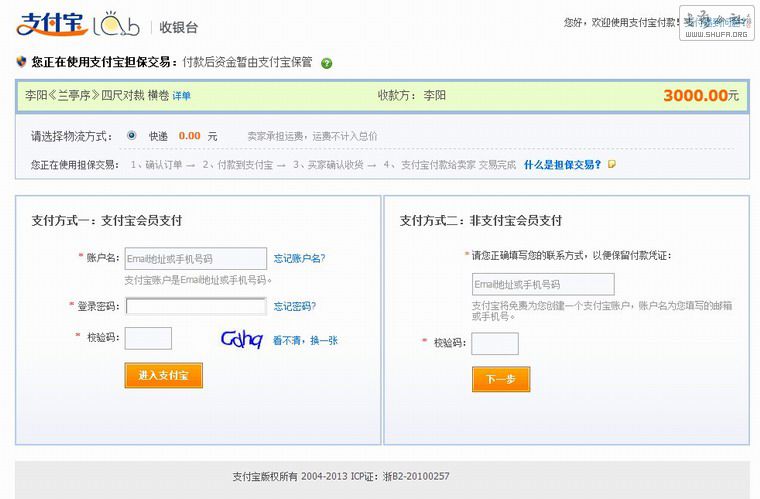760x499 pixels.
Task: Focus the non-member 校验码 field
Action: pos(495,343)
